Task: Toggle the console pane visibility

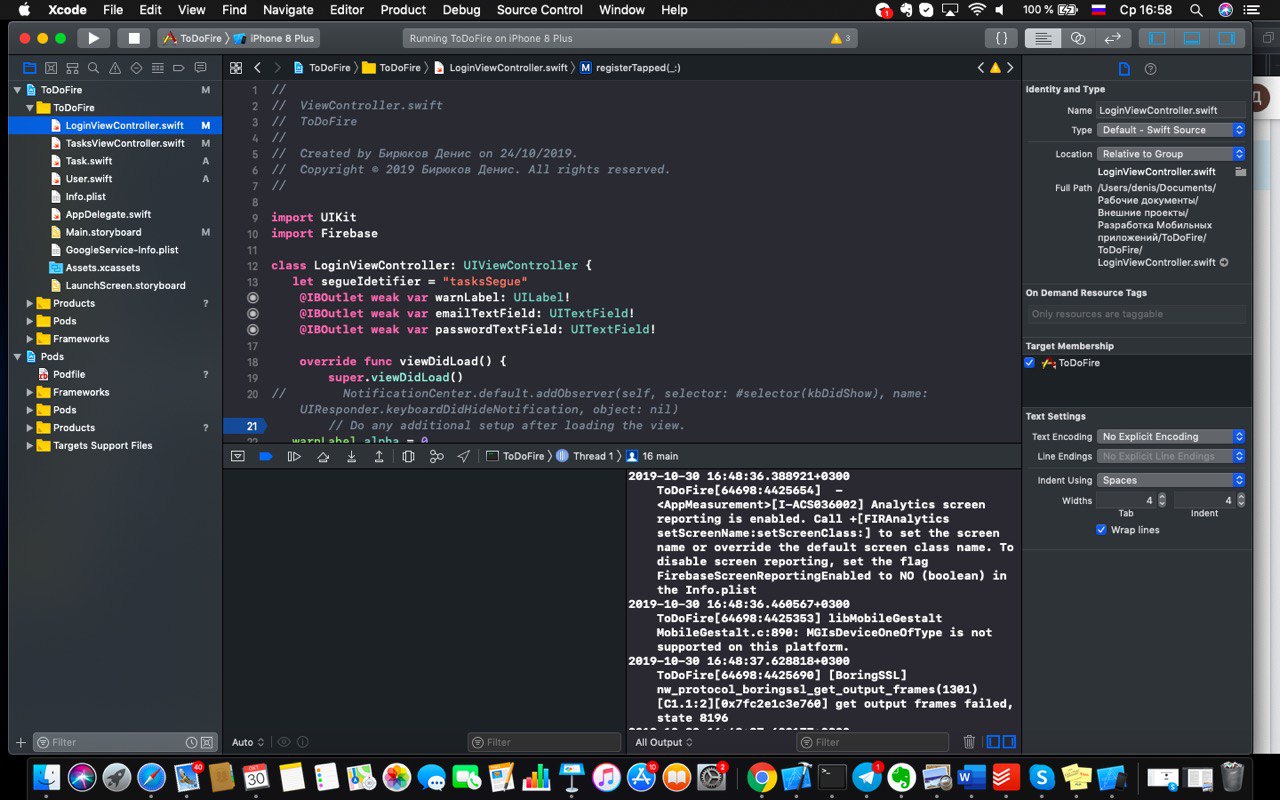Action: coord(1009,742)
